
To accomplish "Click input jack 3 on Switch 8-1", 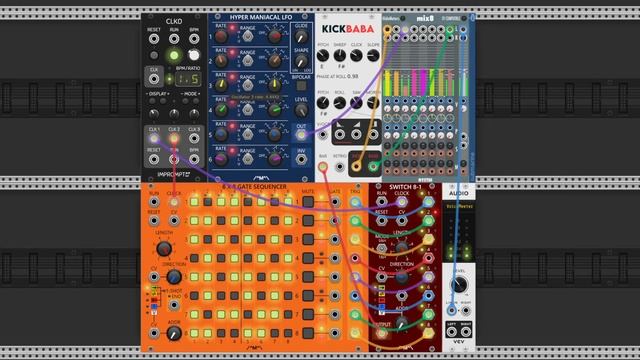I will coord(428,239).
